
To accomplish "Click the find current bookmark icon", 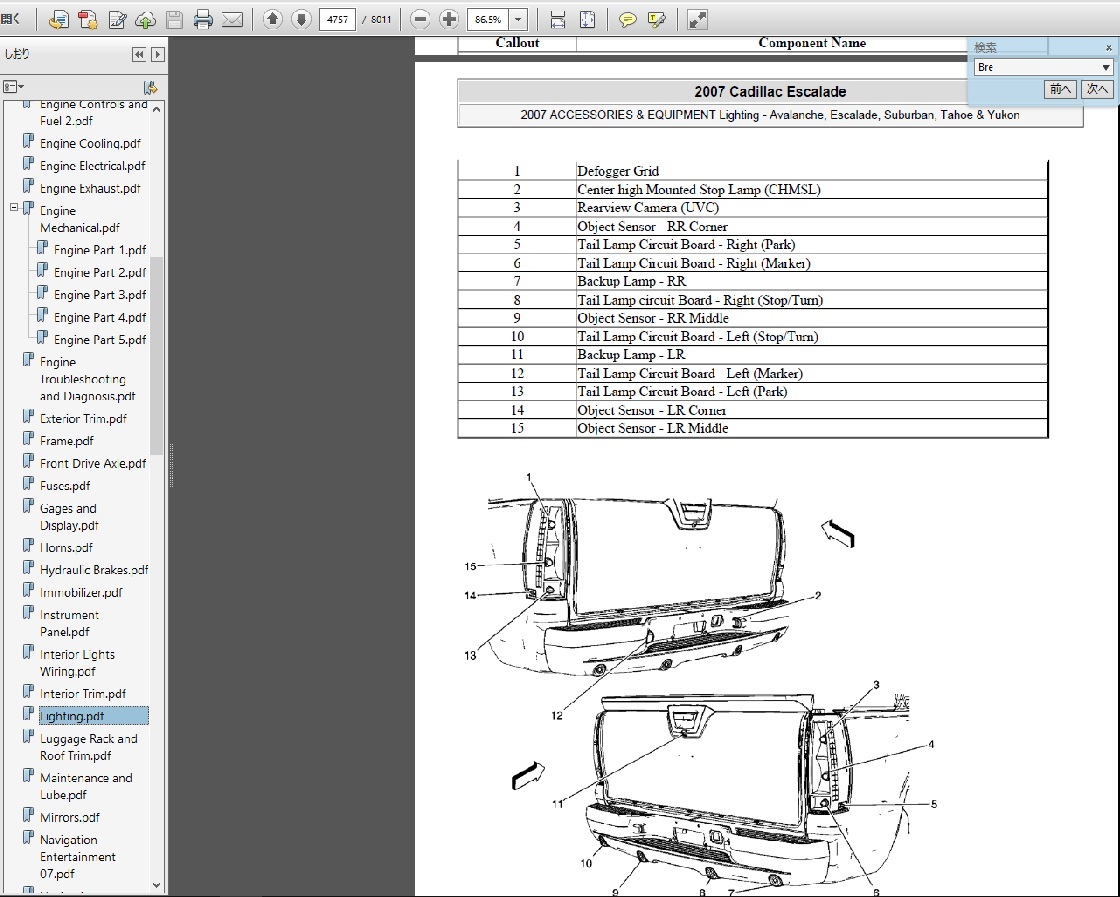I will pyautogui.click(x=150, y=87).
